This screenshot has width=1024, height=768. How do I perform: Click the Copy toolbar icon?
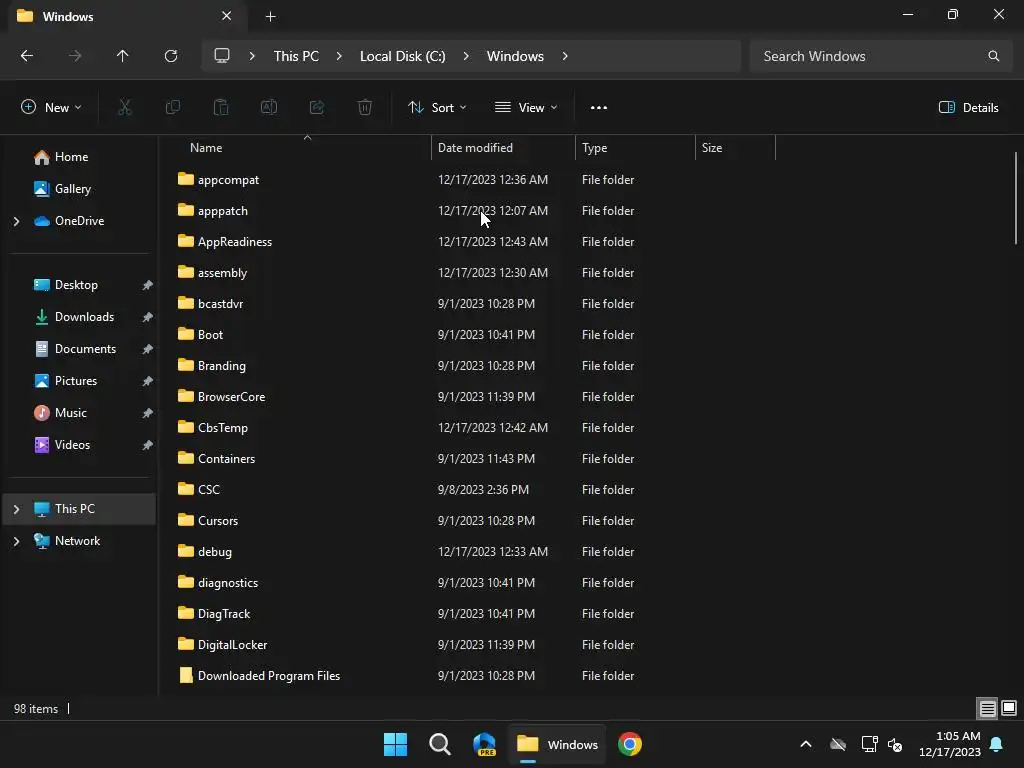(173, 107)
